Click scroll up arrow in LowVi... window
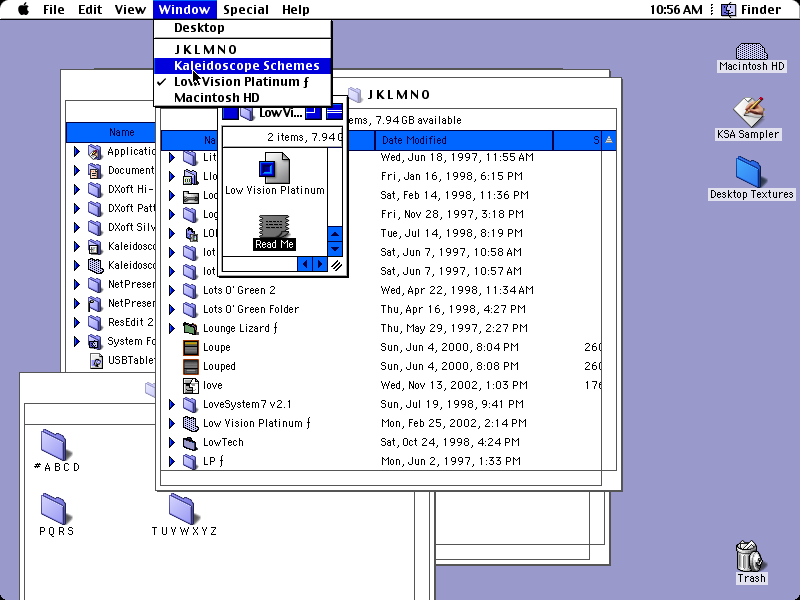Image resolution: width=800 pixels, height=600 pixels. [x=335, y=234]
